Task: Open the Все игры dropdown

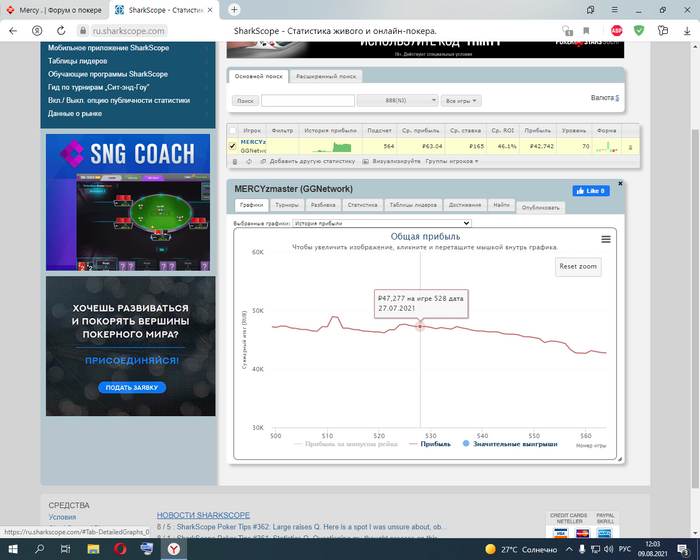Action: (x=461, y=101)
